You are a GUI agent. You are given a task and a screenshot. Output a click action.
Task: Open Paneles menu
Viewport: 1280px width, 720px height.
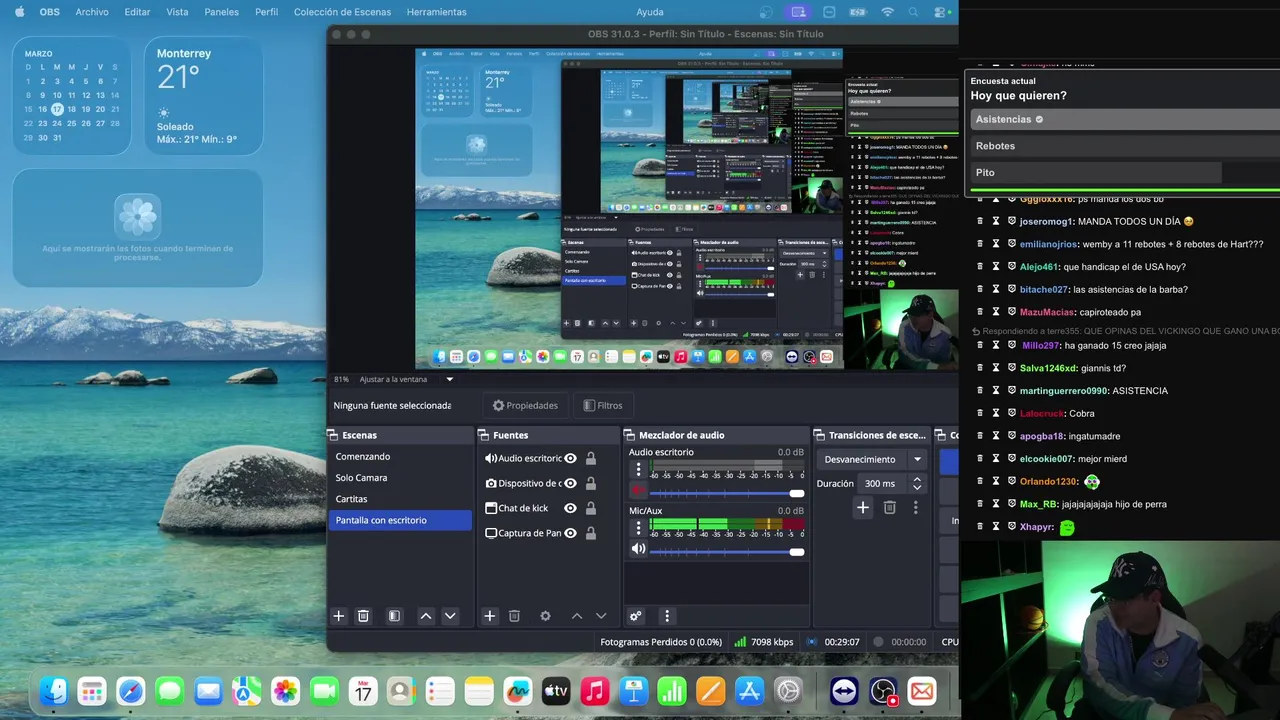tap(222, 12)
